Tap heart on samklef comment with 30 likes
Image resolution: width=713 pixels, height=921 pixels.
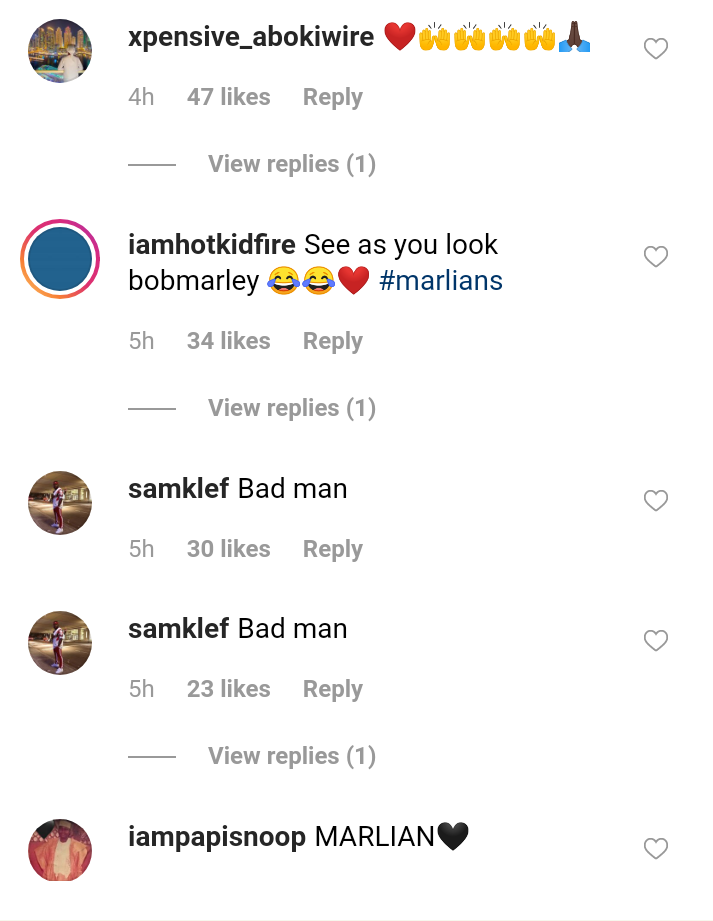click(x=655, y=500)
